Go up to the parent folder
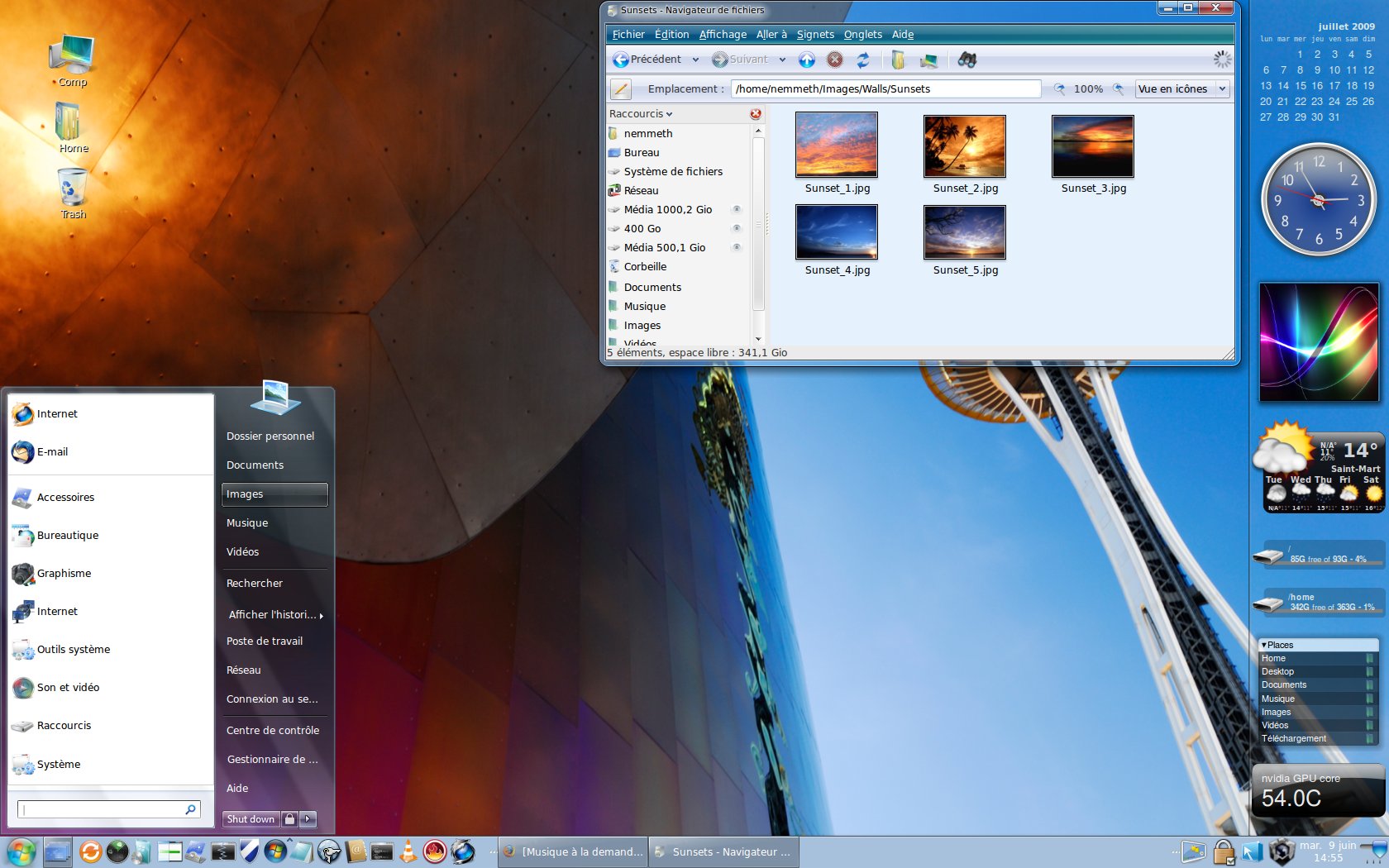 806,60
